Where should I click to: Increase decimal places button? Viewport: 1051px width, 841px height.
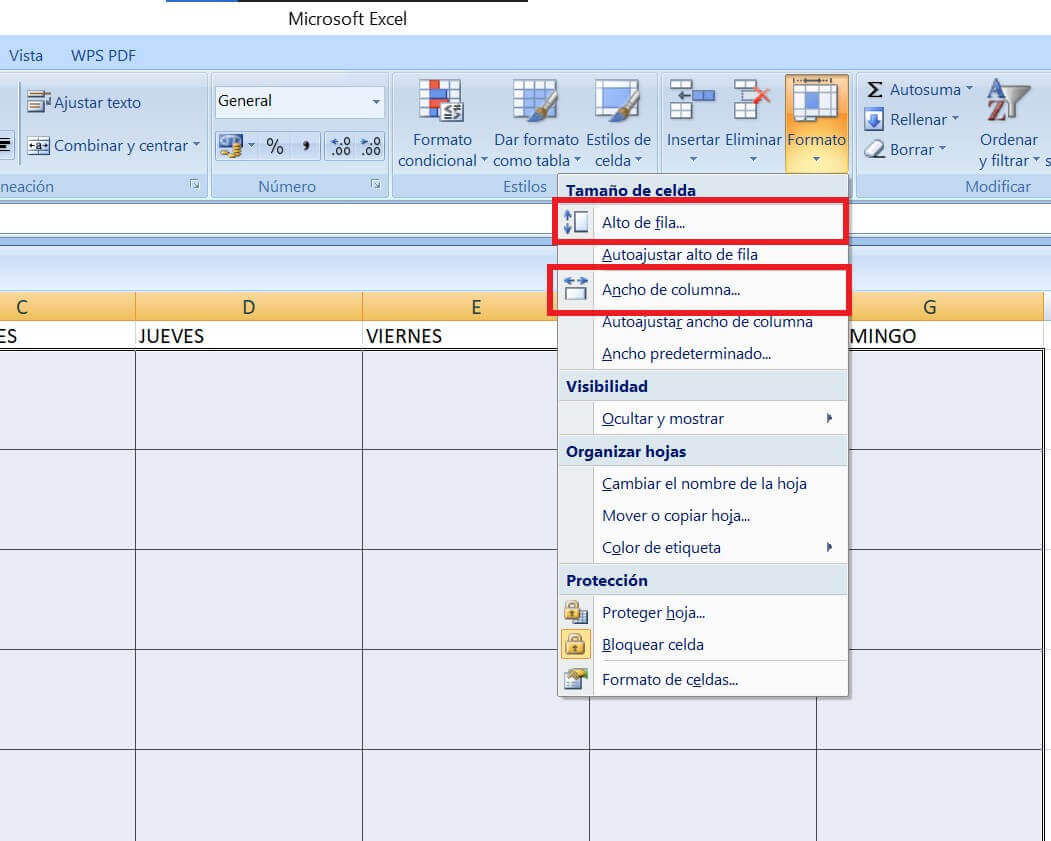(x=341, y=146)
